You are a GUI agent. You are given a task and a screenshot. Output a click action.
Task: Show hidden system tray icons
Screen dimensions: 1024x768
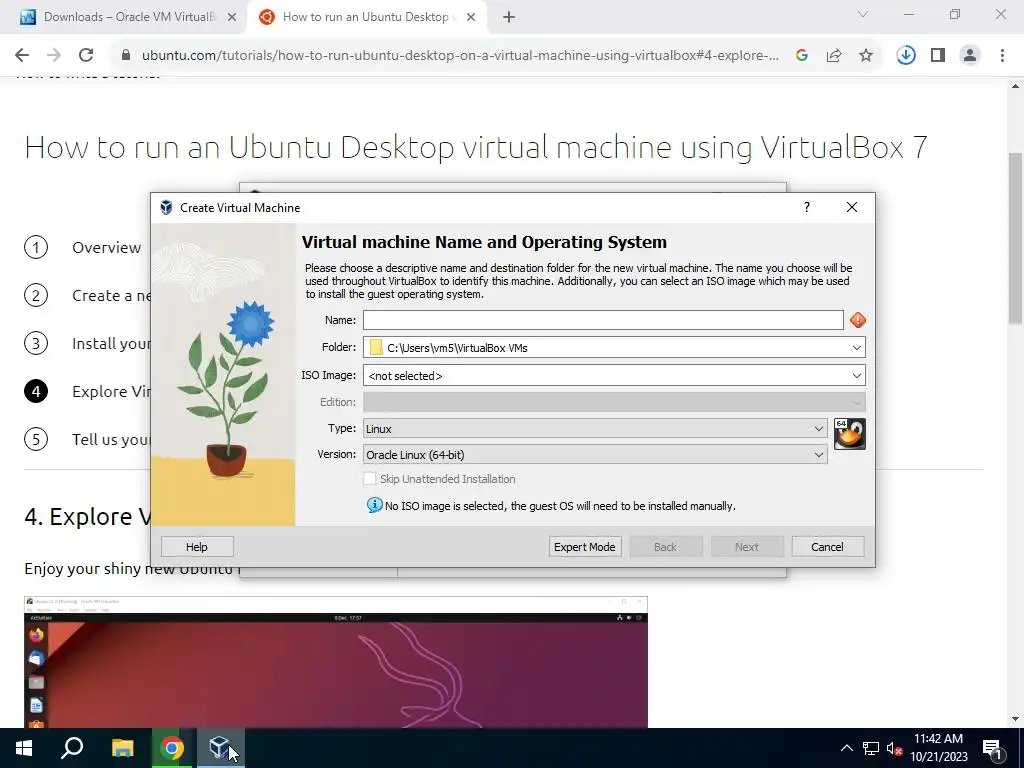[x=846, y=748]
